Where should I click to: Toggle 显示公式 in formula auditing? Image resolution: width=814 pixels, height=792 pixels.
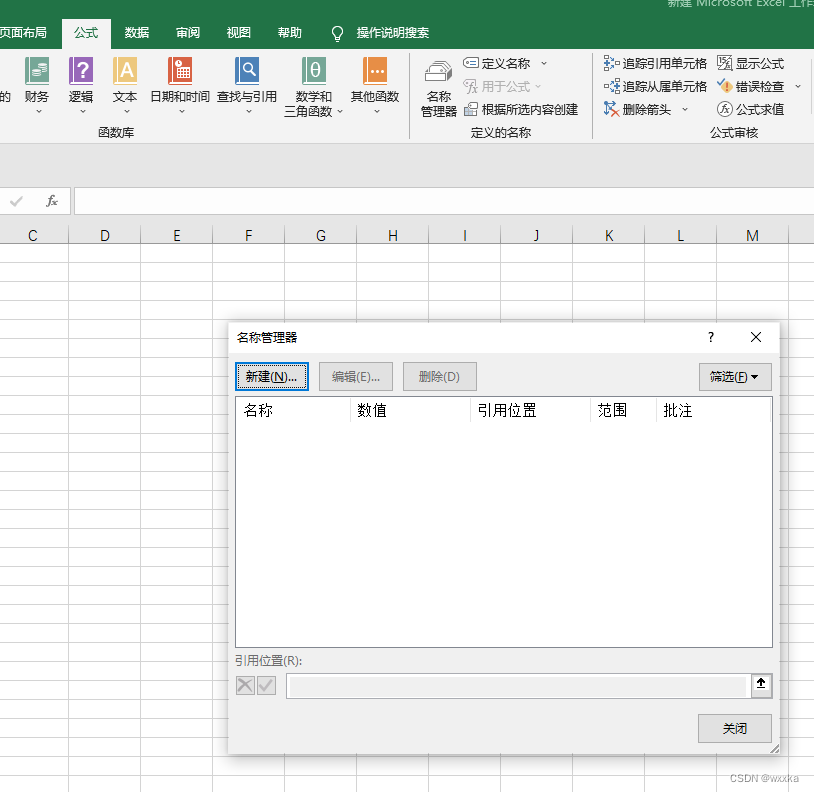click(x=751, y=63)
